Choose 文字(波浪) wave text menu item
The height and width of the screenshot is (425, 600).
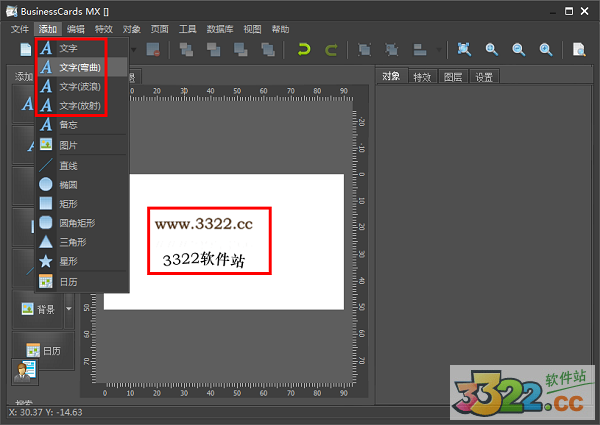coord(82,86)
